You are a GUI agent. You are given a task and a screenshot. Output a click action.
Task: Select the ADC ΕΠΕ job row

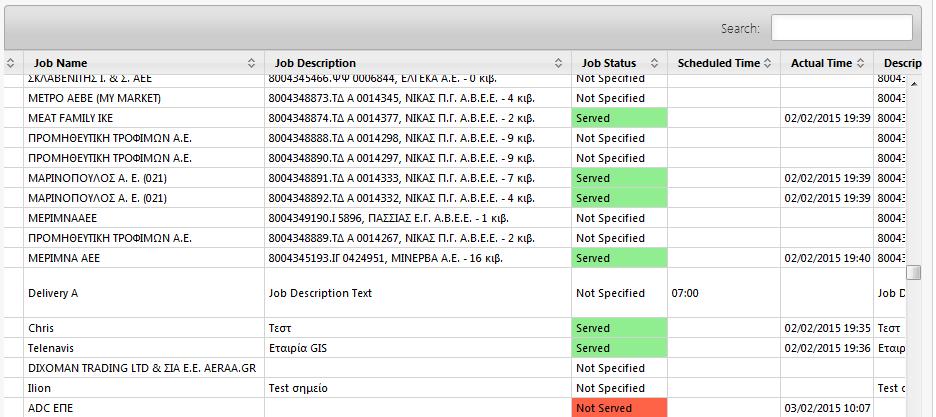pyautogui.click(x=455, y=408)
